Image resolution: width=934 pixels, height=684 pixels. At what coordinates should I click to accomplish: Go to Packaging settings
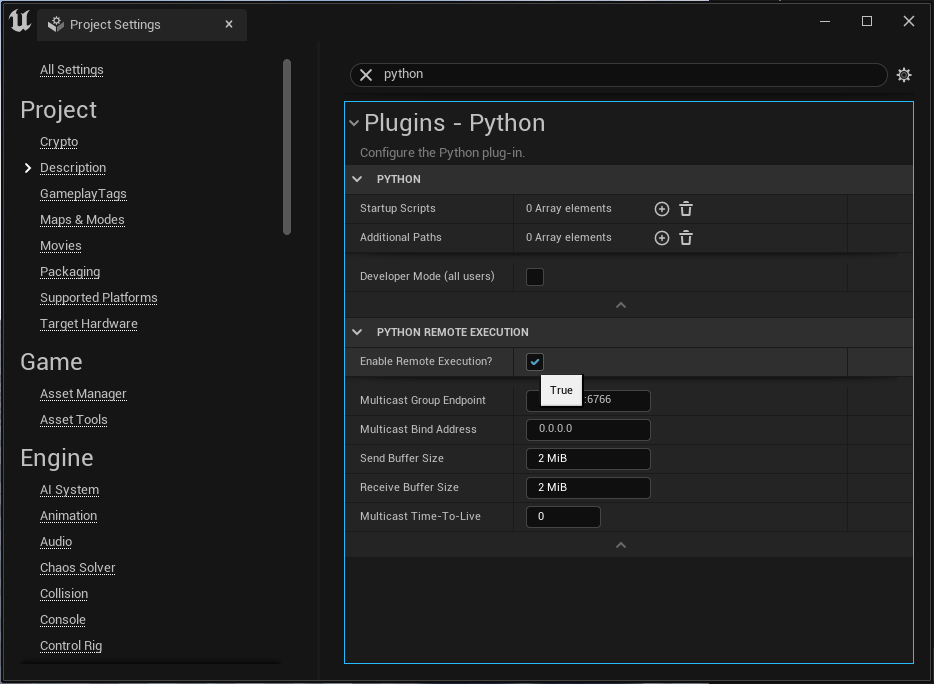[x=70, y=272]
